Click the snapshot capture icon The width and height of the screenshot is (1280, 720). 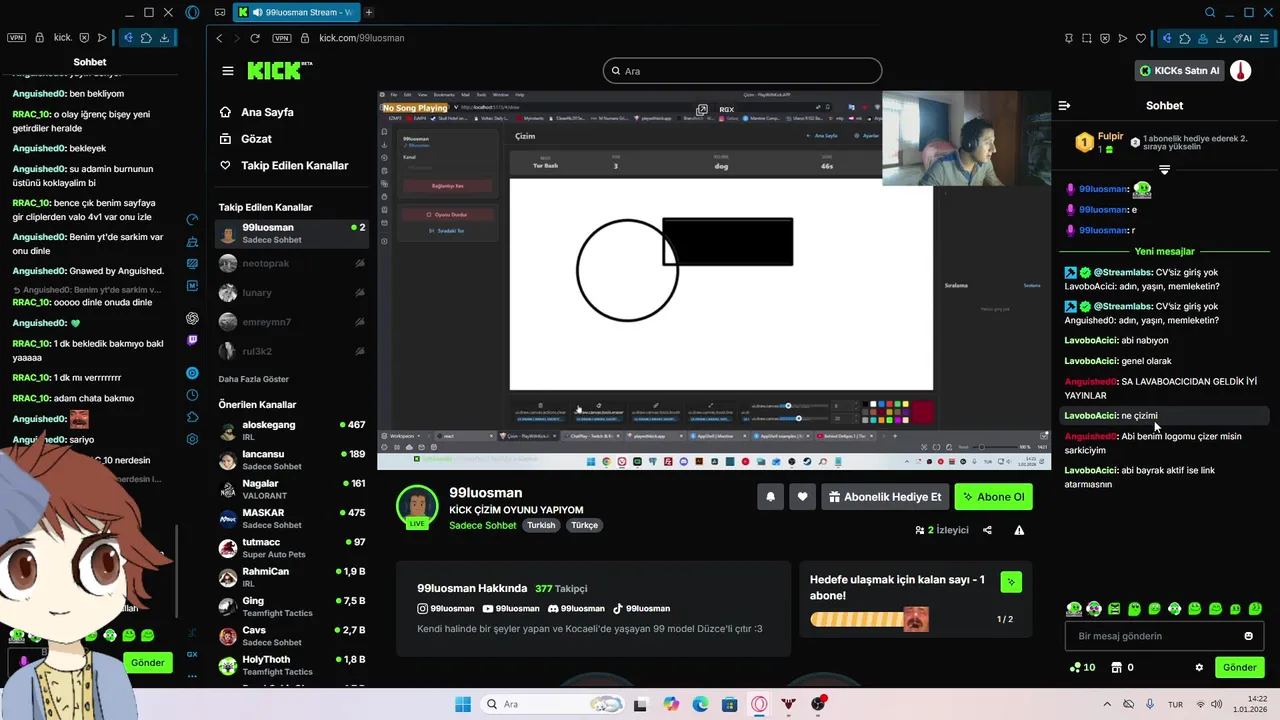pyautogui.click(x=1086, y=38)
